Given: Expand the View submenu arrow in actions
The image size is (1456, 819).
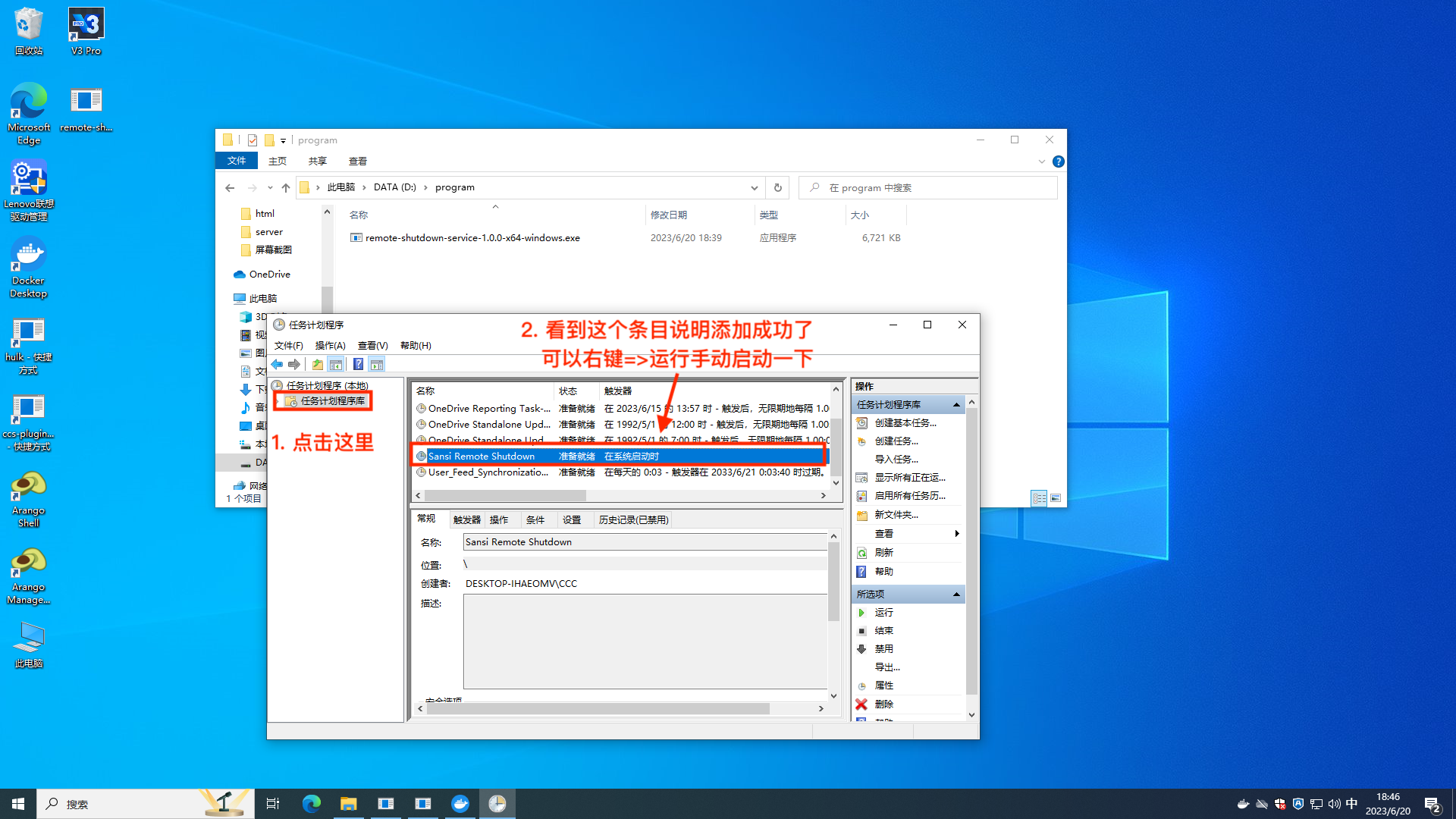Looking at the screenshot, I should pos(957,534).
